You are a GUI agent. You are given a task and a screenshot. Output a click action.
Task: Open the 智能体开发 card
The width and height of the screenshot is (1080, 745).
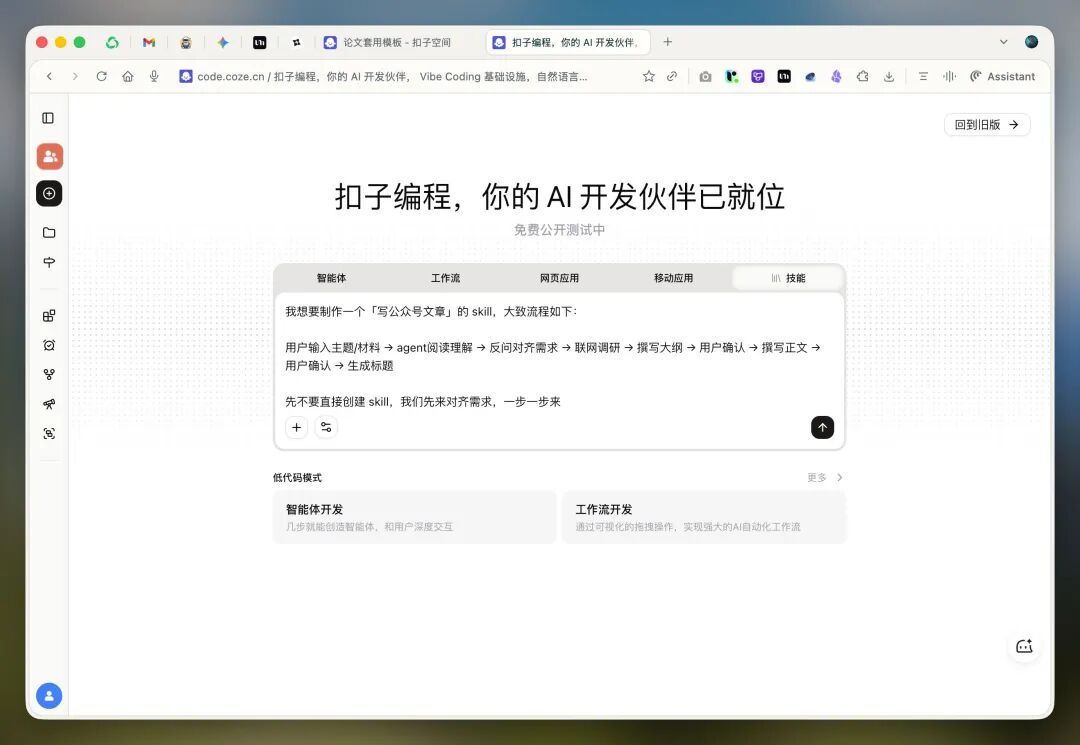tap(415, 517)
